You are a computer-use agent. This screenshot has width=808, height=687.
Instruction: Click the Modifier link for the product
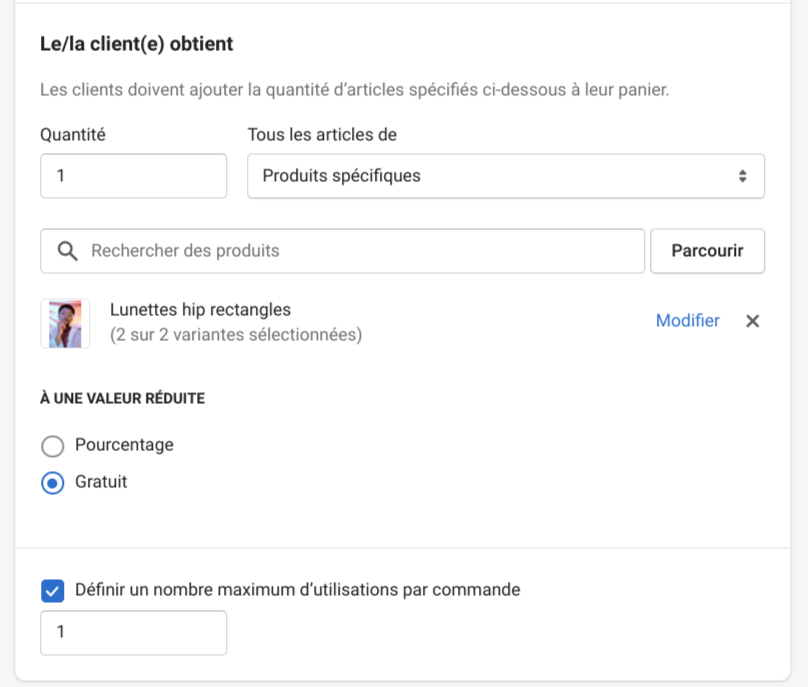point(687,321)
